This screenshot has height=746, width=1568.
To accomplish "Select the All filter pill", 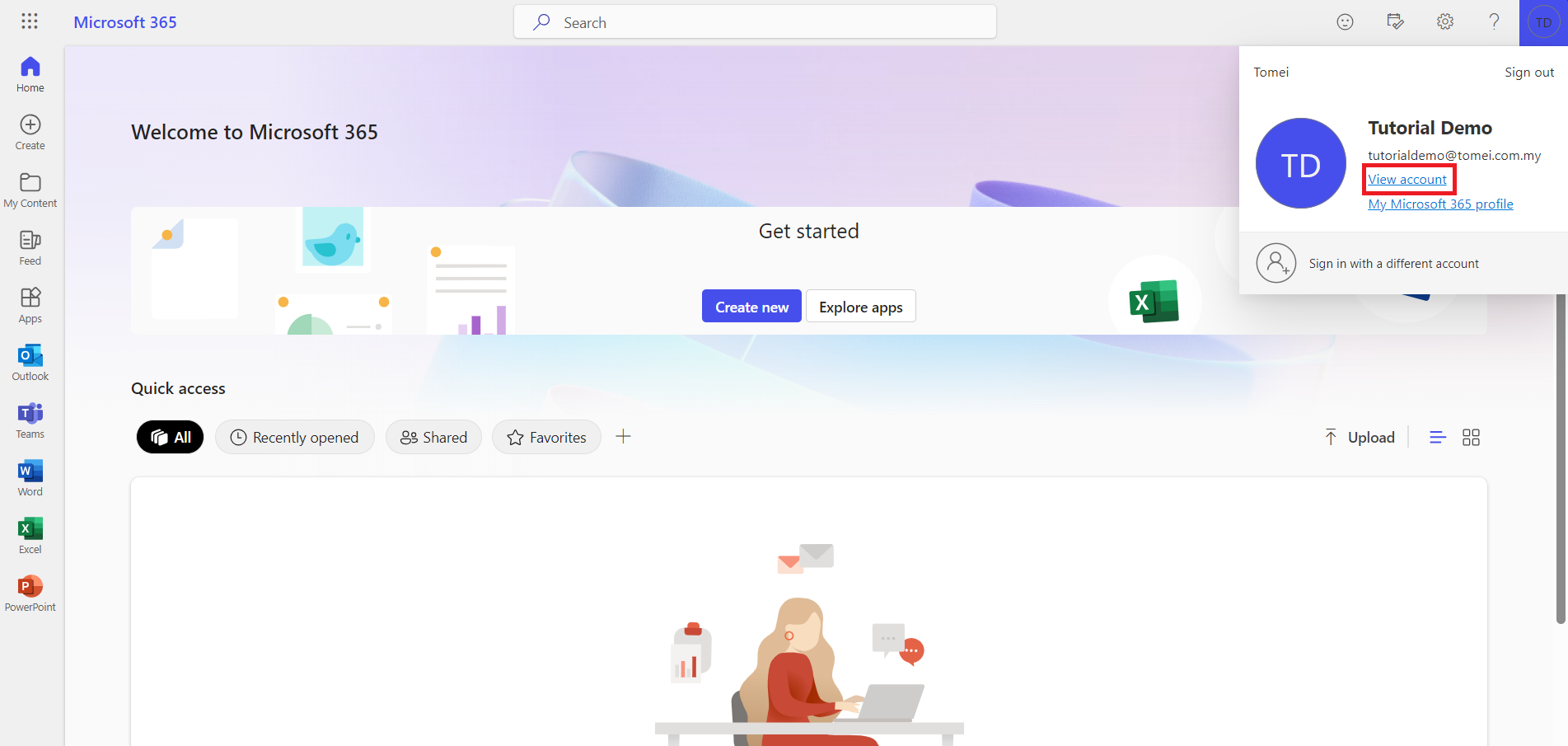I will pyautogui.click(x=170, y=437).
